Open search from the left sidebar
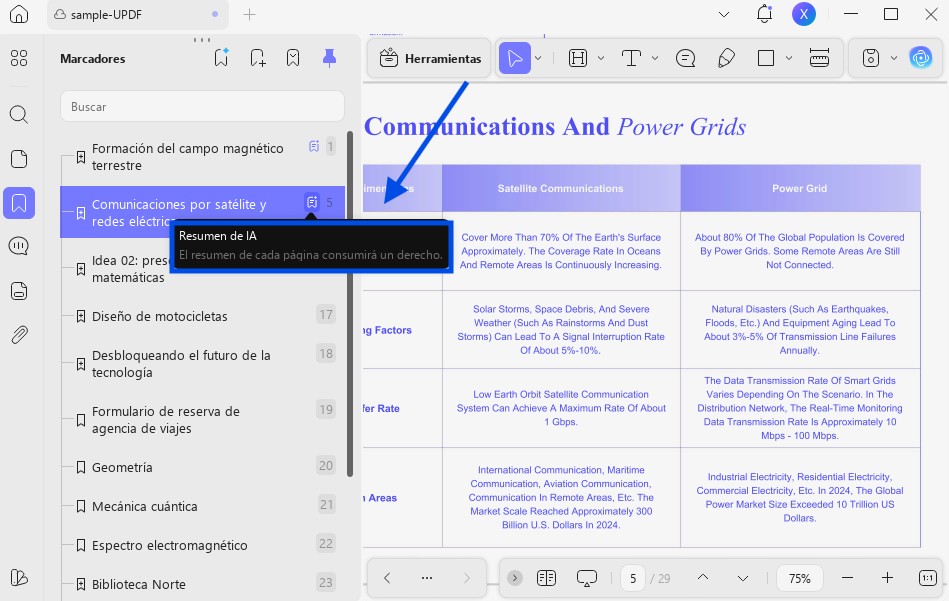 (x=19, y=114)
